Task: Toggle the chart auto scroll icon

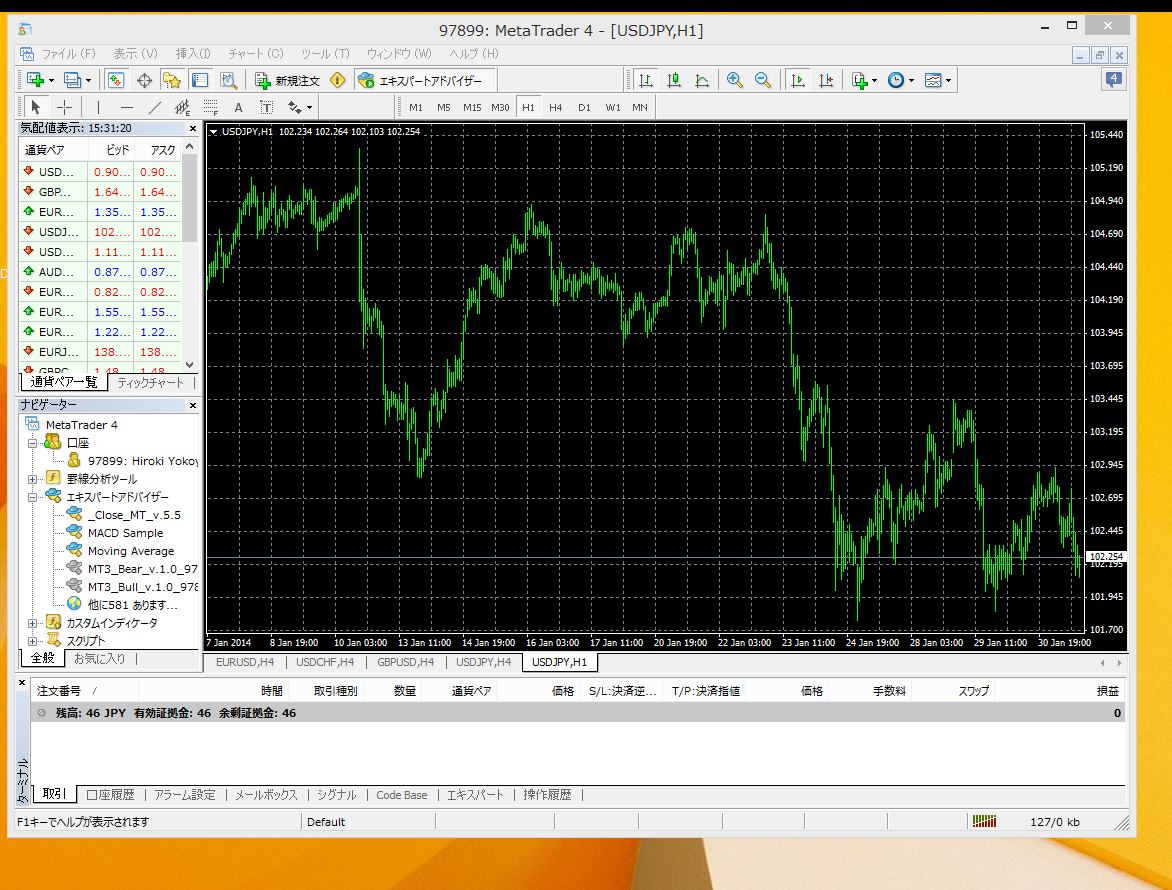Action: [798, 80]
